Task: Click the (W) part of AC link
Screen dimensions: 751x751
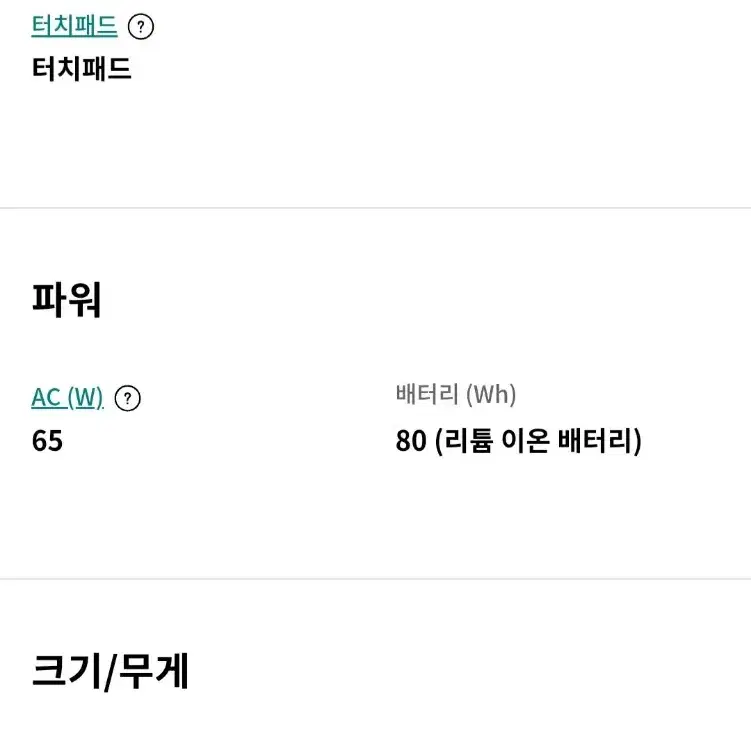Action: pyautogui.click(x=85, y=398)
